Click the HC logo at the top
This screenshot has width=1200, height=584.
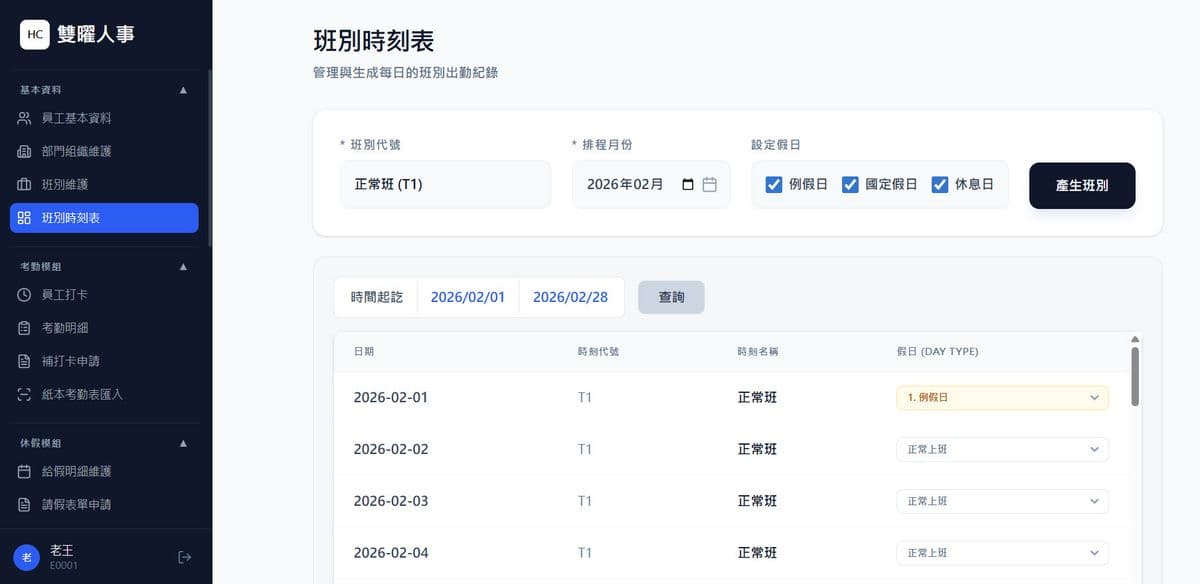click(34, 34)
